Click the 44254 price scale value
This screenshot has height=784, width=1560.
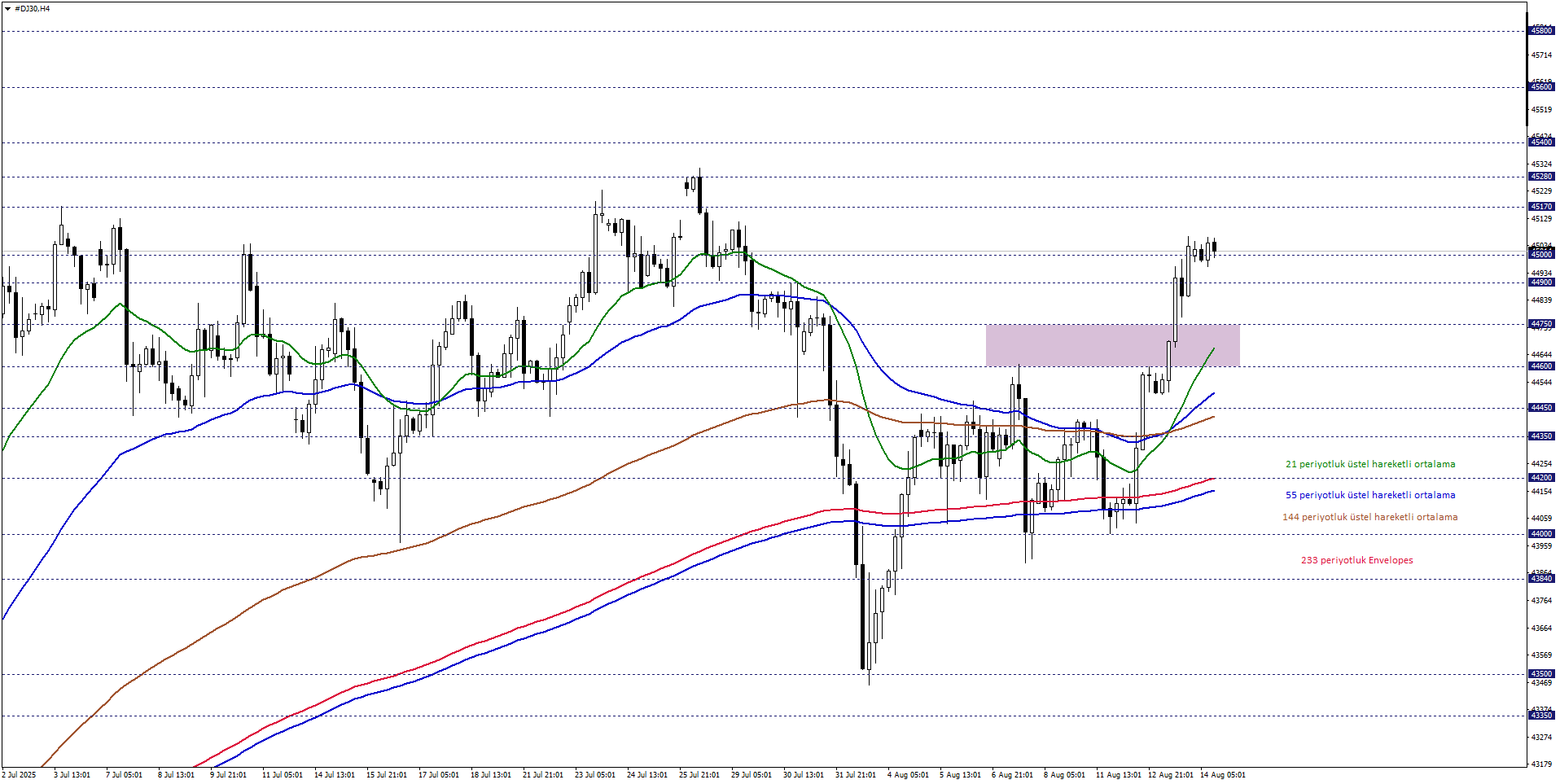(1541, 464)
